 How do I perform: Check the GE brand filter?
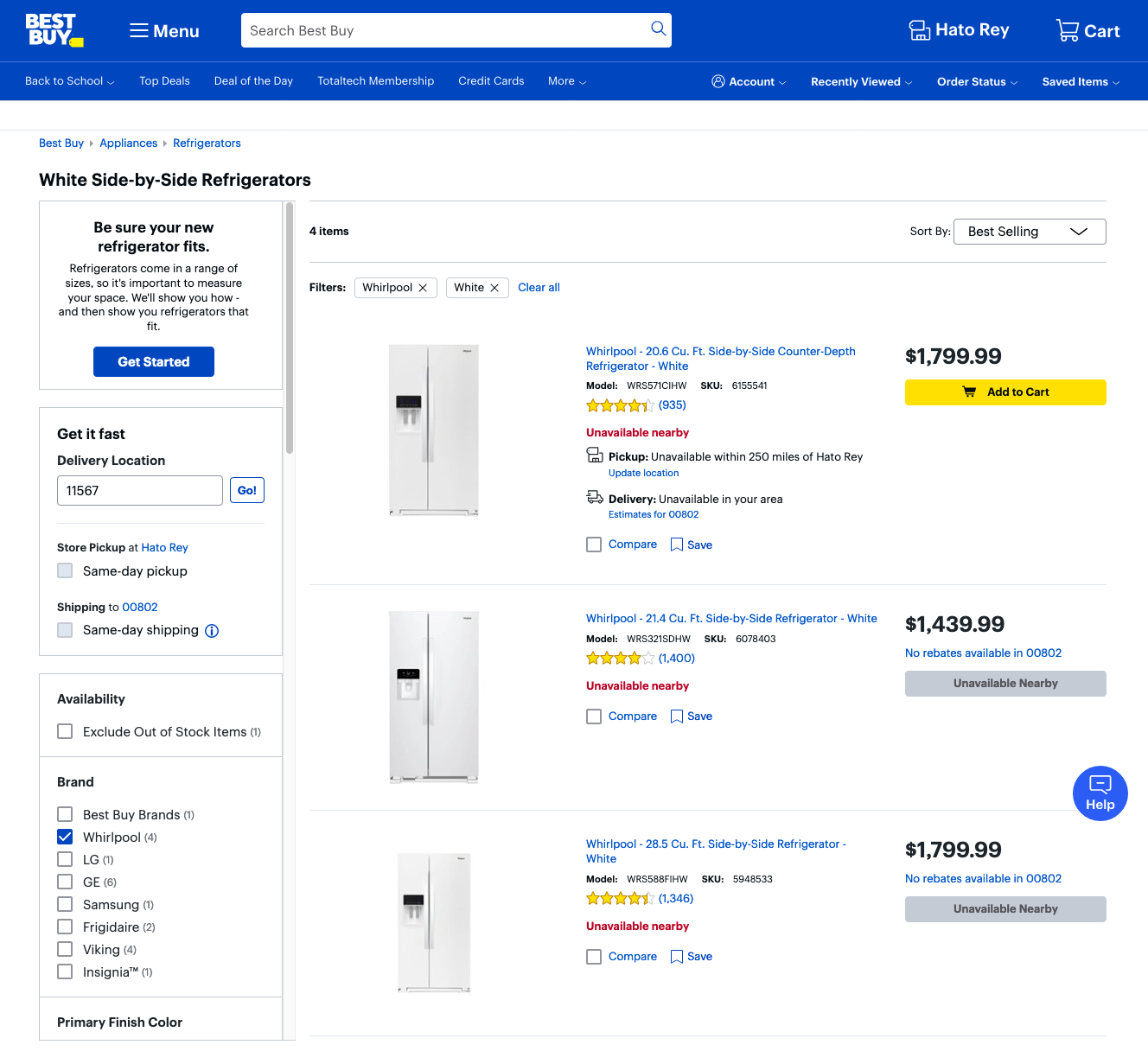(x=65, y=882)
